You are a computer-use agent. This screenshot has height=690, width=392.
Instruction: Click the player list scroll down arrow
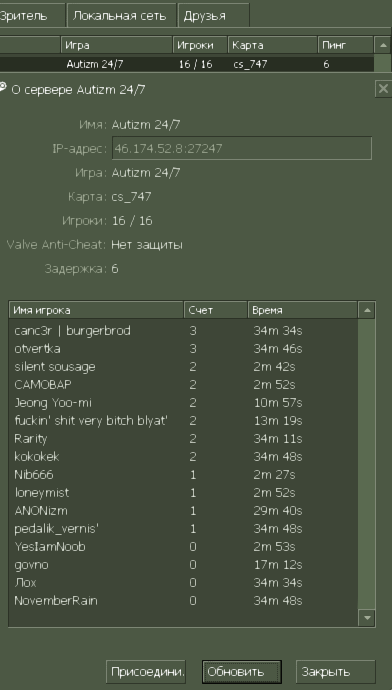[367, 618]
